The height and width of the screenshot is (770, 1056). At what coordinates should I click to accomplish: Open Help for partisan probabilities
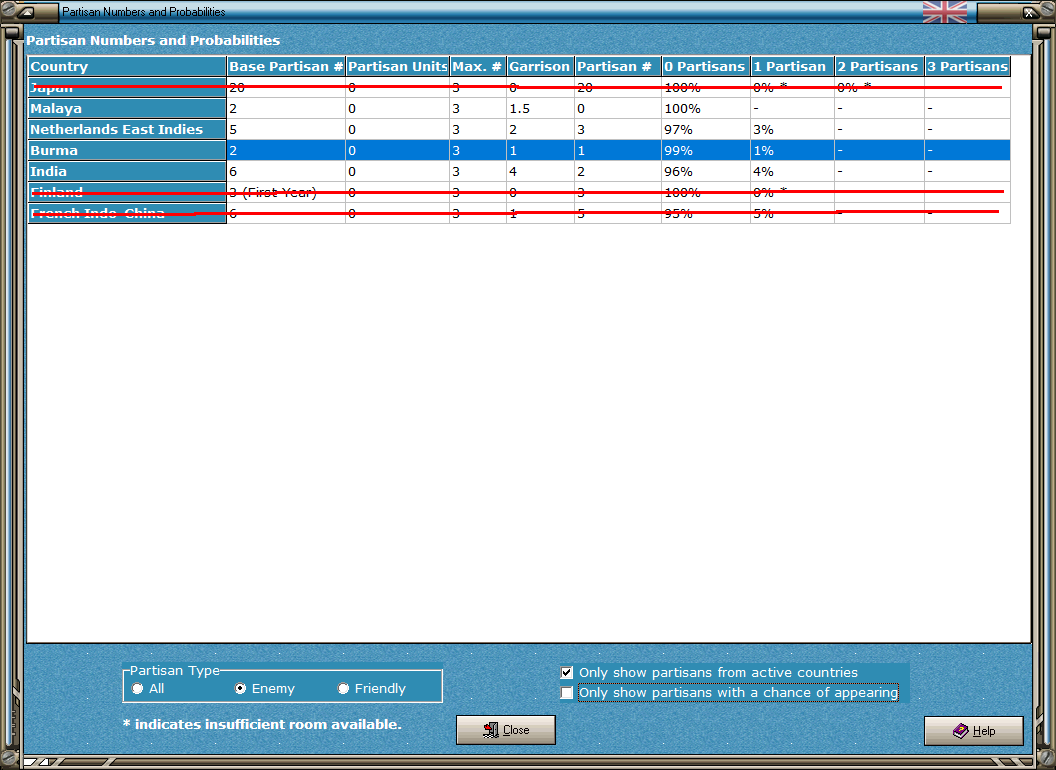[x=974, y=731]
